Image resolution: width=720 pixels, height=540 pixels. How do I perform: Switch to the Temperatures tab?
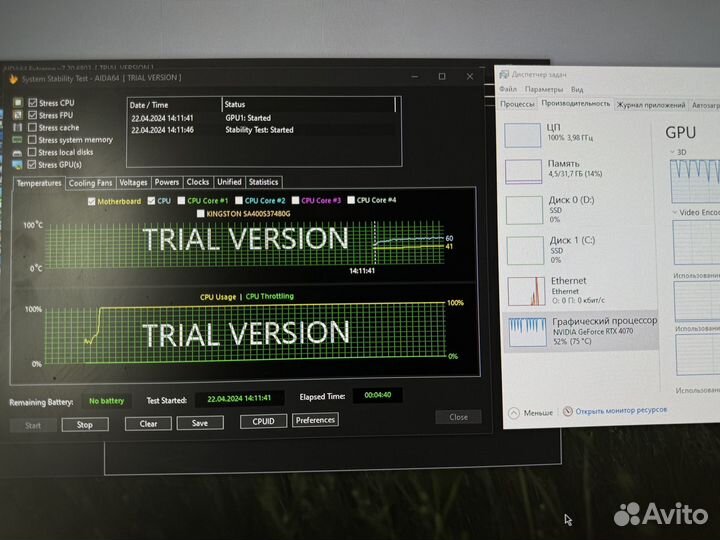point(39,183)
